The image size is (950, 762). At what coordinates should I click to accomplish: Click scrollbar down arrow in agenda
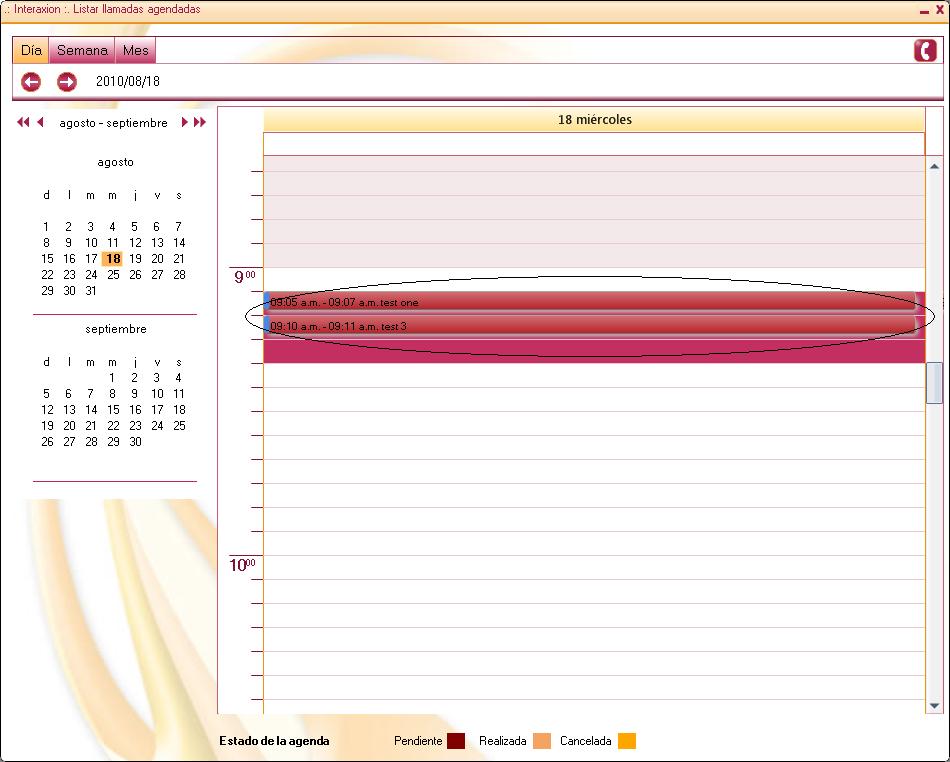pyautogui.click(x=934, y=706)
